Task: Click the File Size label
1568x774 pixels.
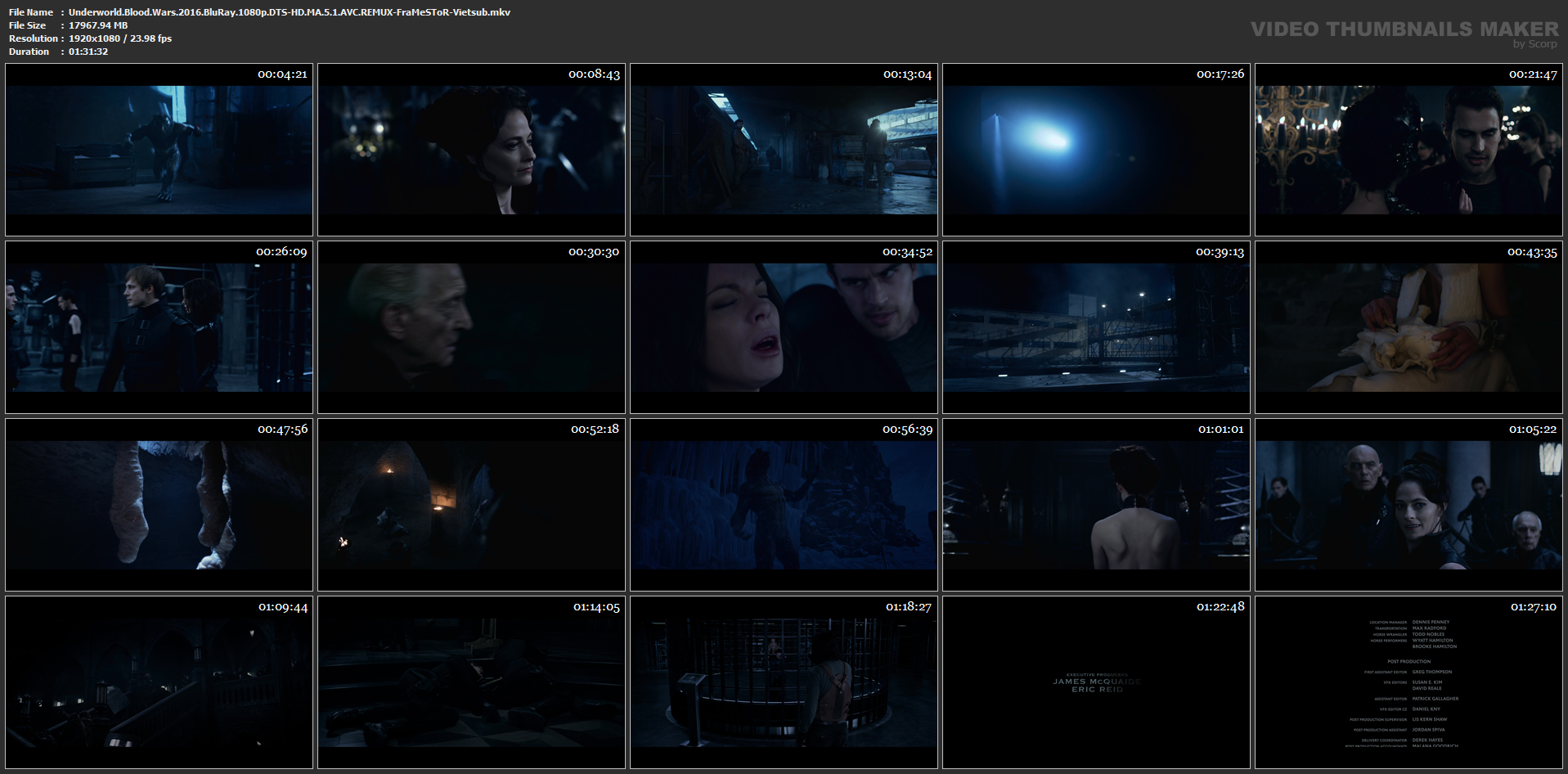Action: pyautogui.click(x=27, y=25)
